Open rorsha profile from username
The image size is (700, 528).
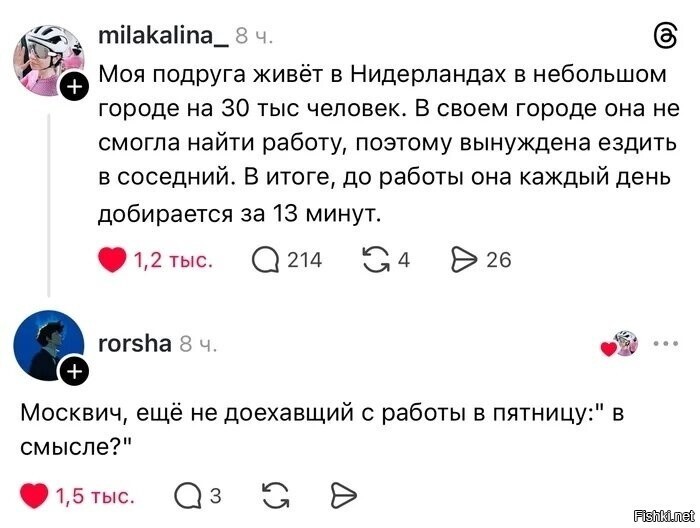click(135, 343)
